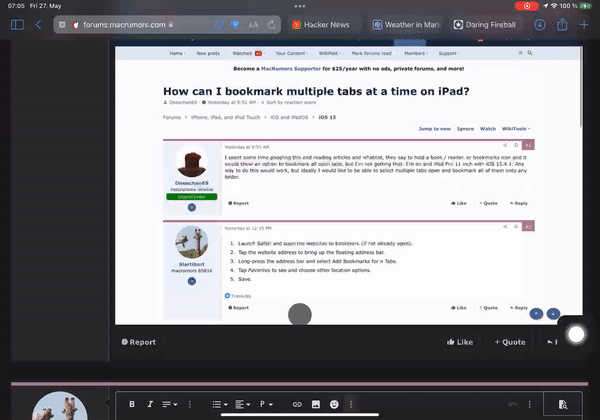Open the iOS 15 breadcrumb link
The image size is (600, 420).
327,117
